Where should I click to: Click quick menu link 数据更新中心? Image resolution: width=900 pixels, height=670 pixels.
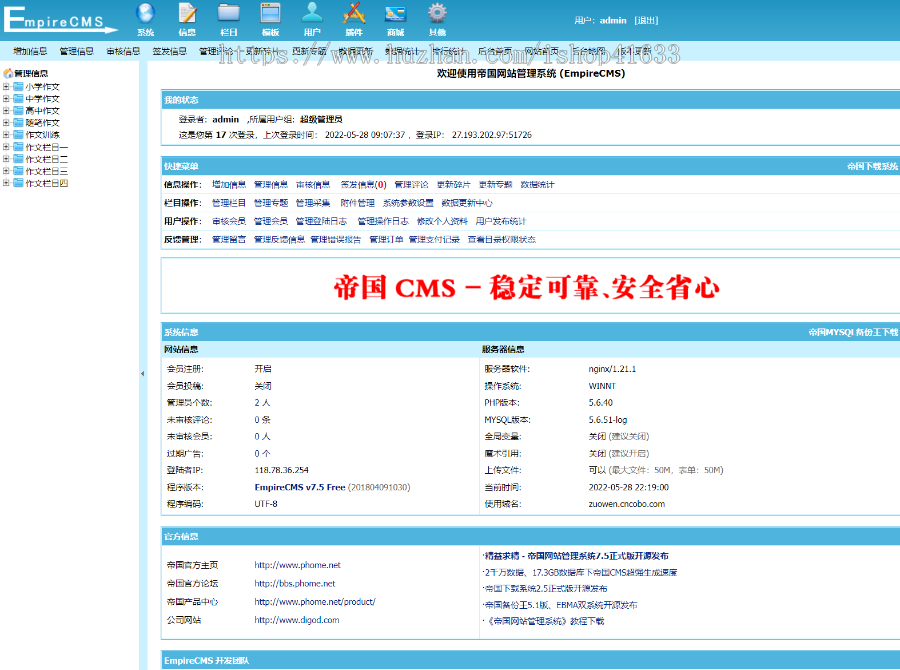coord(467,203)
